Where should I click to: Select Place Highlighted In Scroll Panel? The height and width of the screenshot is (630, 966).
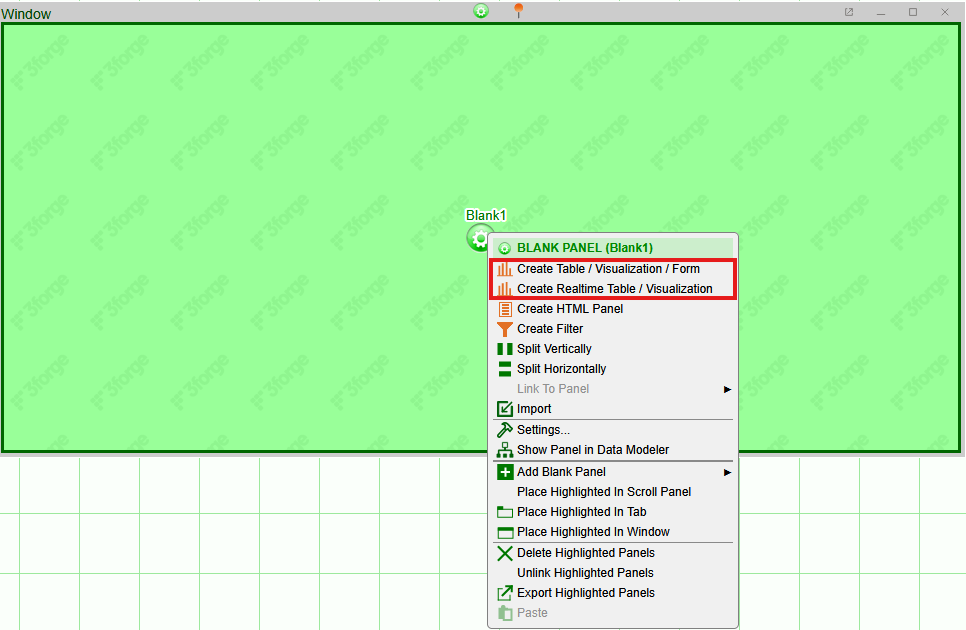point(604,492)
